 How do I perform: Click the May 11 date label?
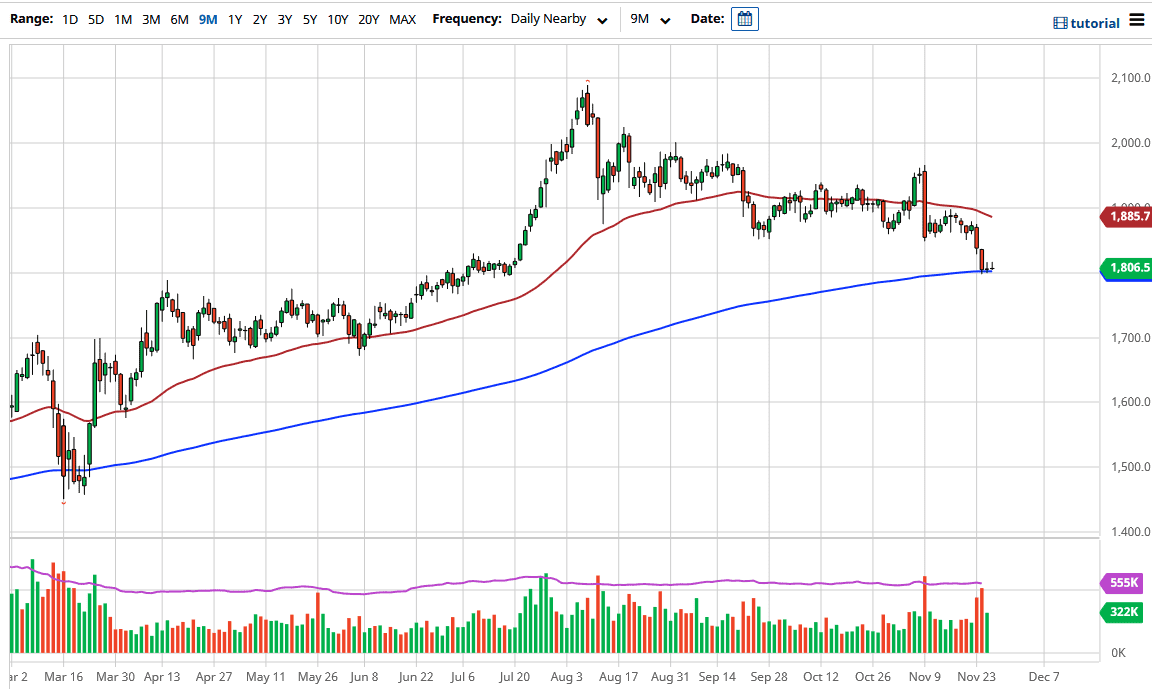tap(265, 677)
